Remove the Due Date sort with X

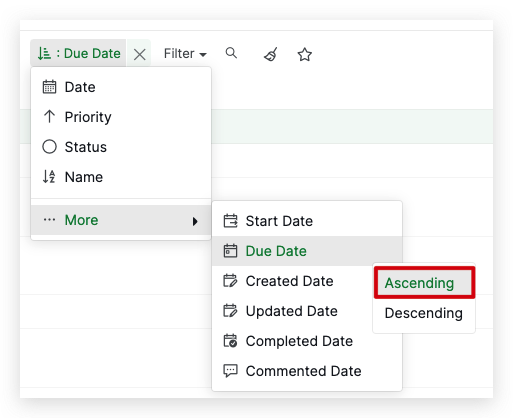click(139, 54)
